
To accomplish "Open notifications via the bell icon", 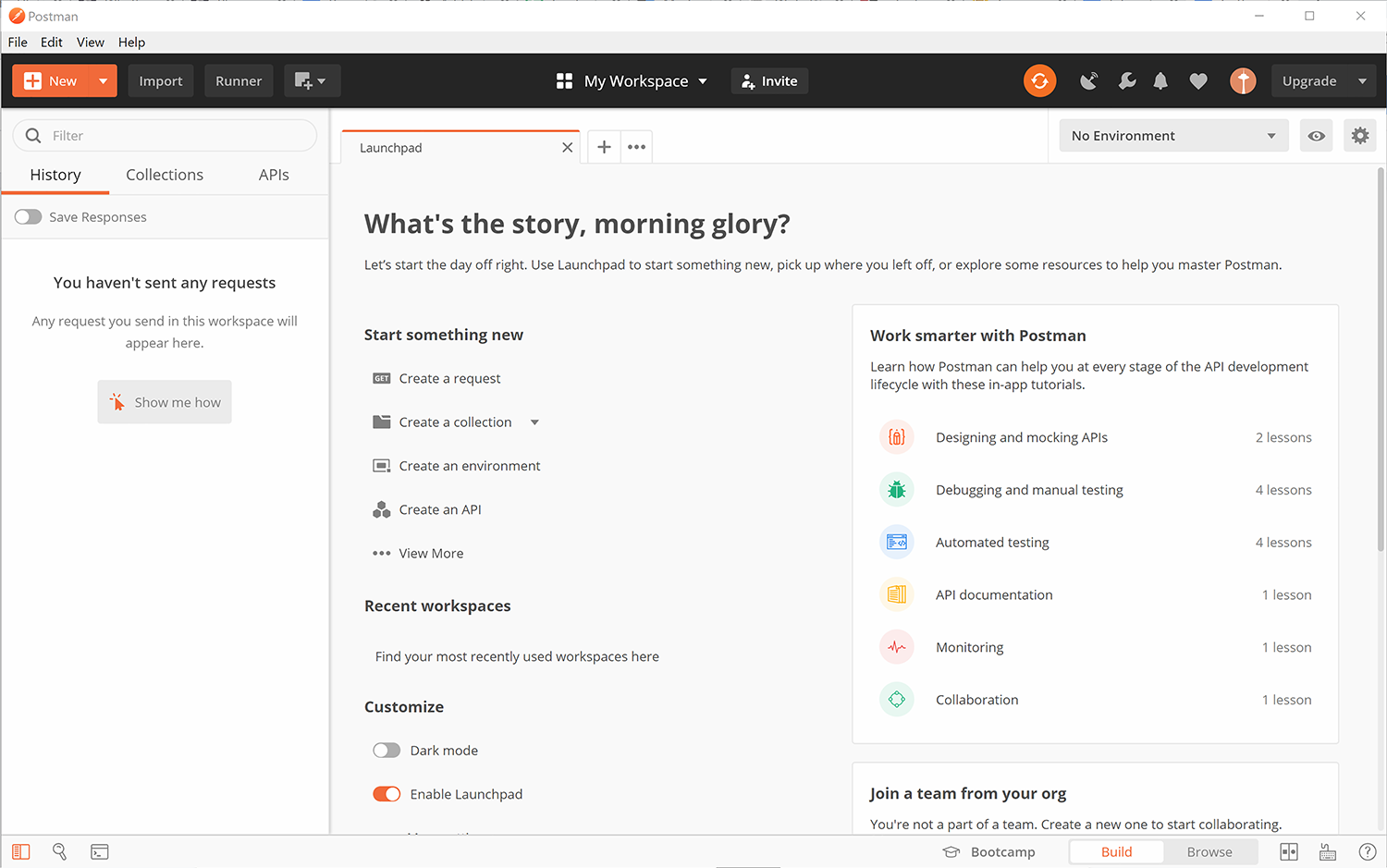I will (x=1161, y=80).
